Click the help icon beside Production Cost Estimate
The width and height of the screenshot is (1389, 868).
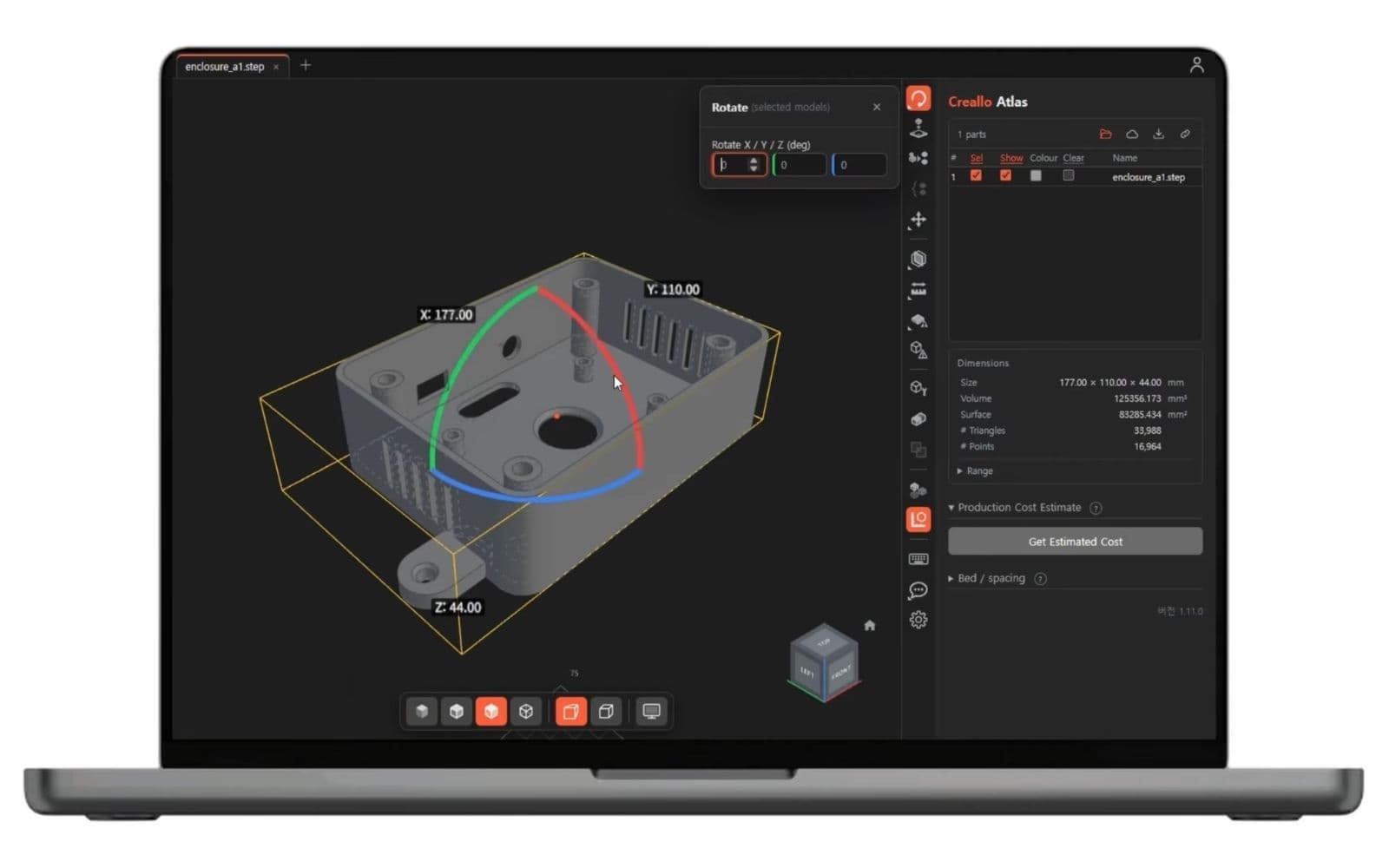click(x=1096, y=508)
